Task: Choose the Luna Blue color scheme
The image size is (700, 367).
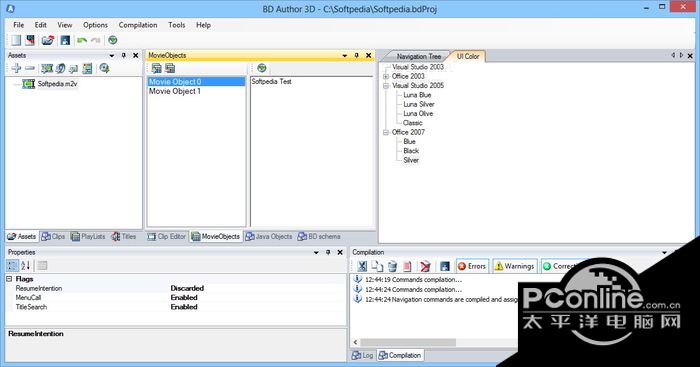Action: point(417,95)
